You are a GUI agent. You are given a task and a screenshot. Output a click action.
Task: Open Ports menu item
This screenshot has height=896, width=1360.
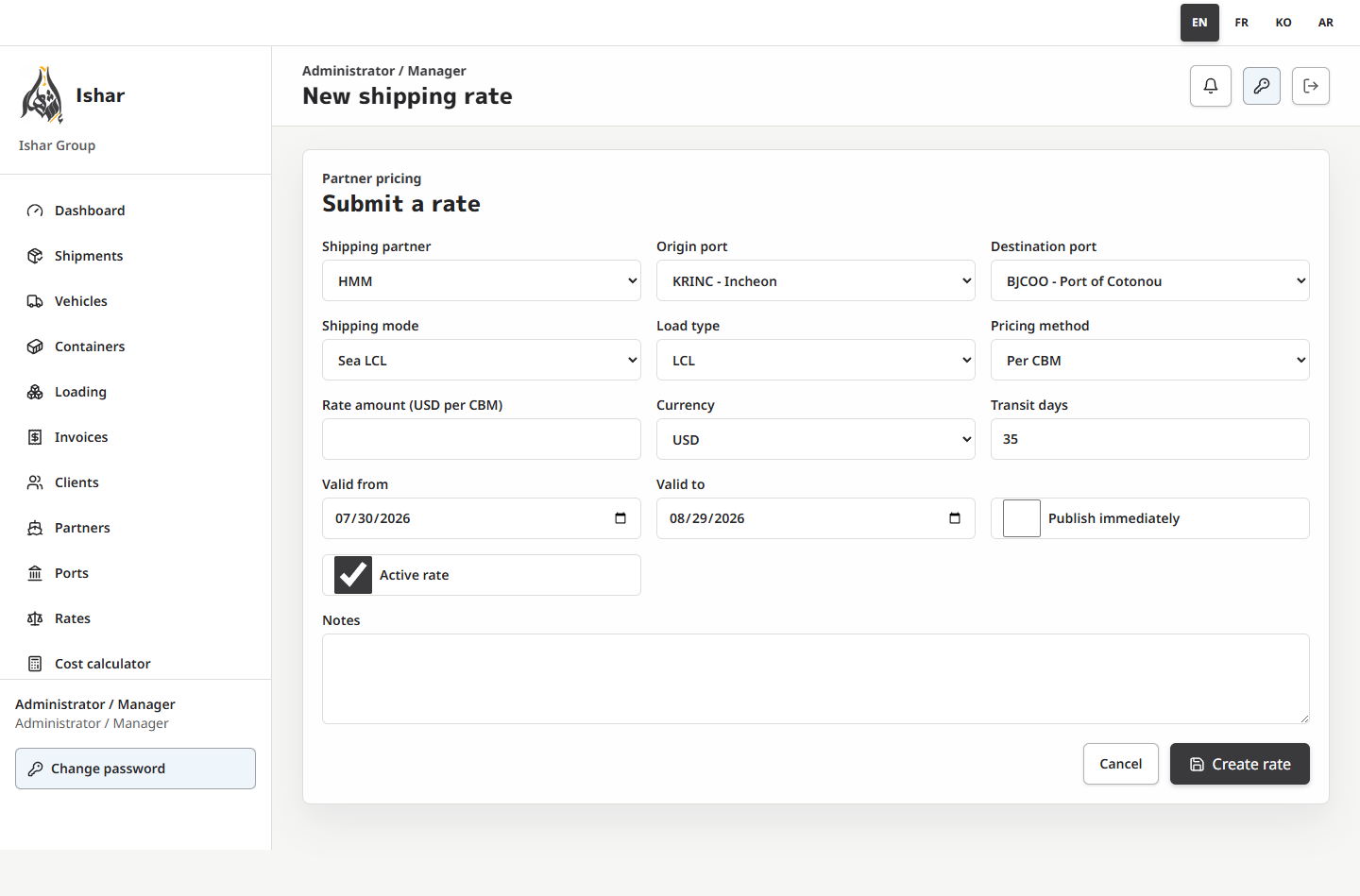pyautogui.click(x=136, y=573)
